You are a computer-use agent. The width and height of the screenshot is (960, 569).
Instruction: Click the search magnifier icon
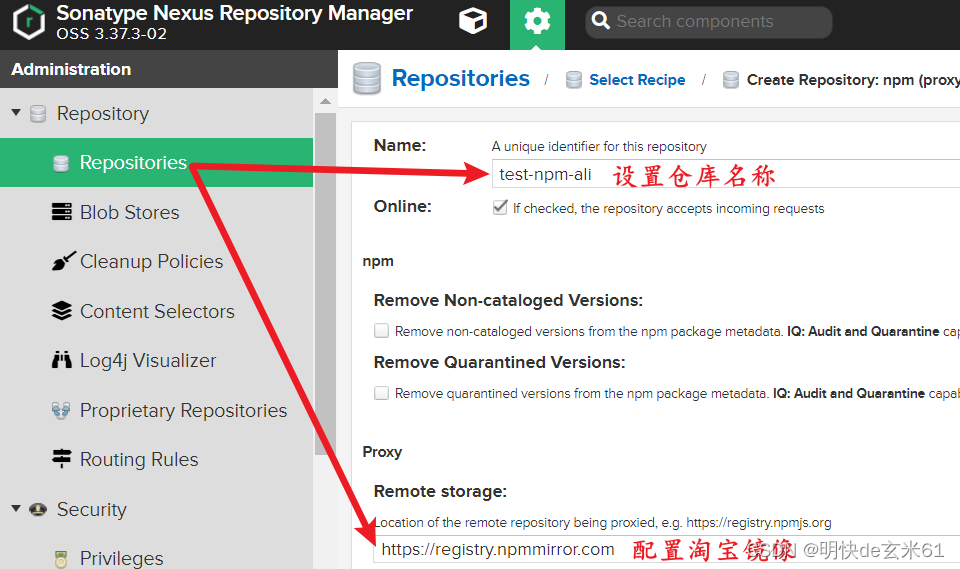601,21
